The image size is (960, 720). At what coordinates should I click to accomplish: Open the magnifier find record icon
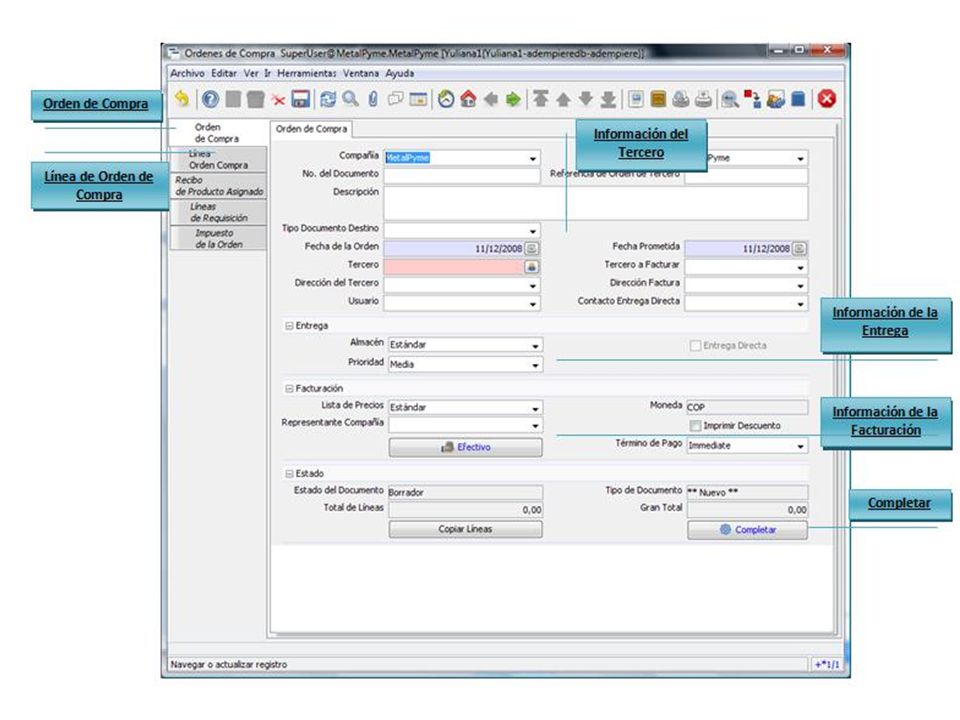tap(350, 99)
